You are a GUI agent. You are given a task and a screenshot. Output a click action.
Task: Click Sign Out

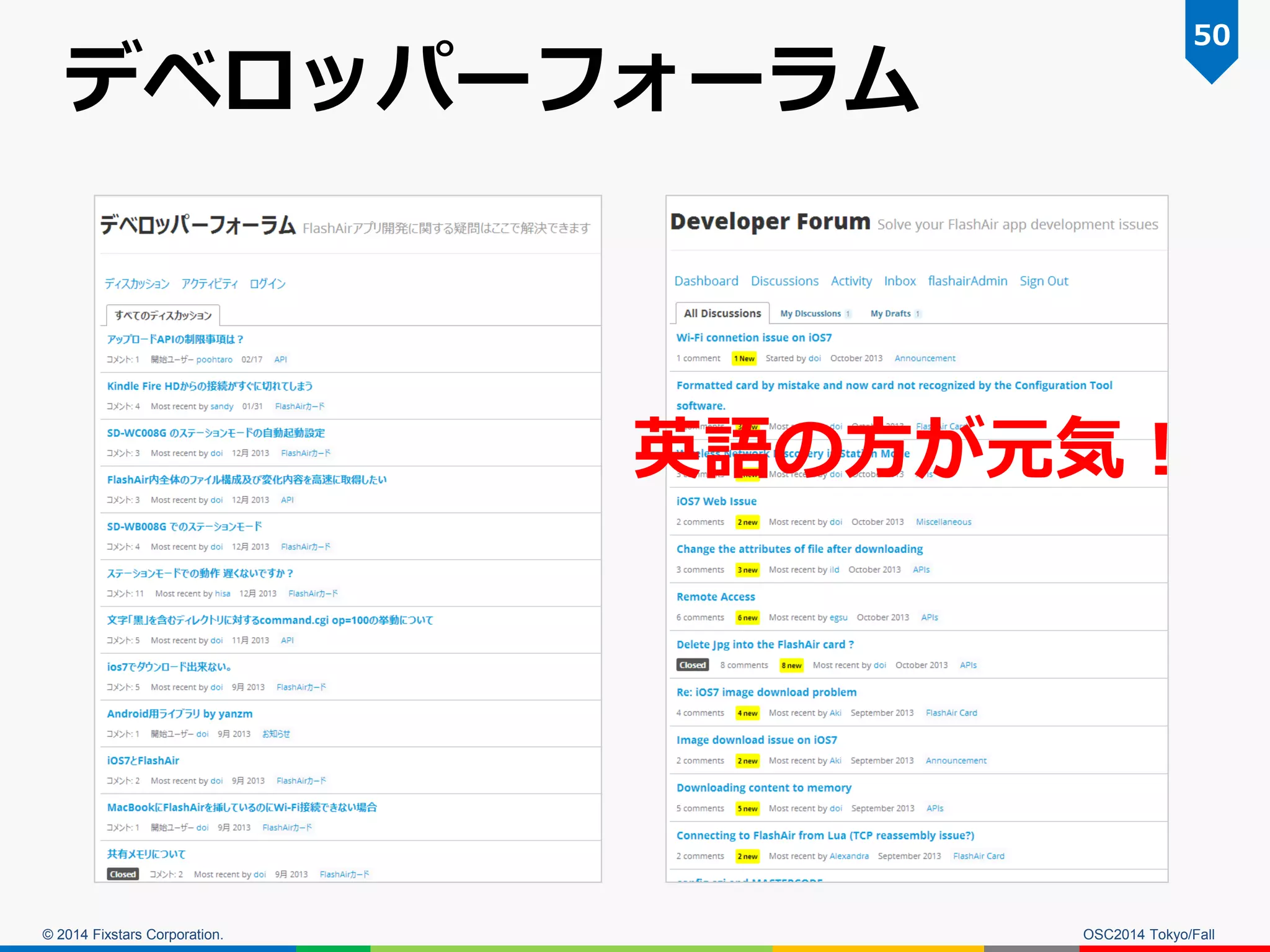pos(1044,281)
